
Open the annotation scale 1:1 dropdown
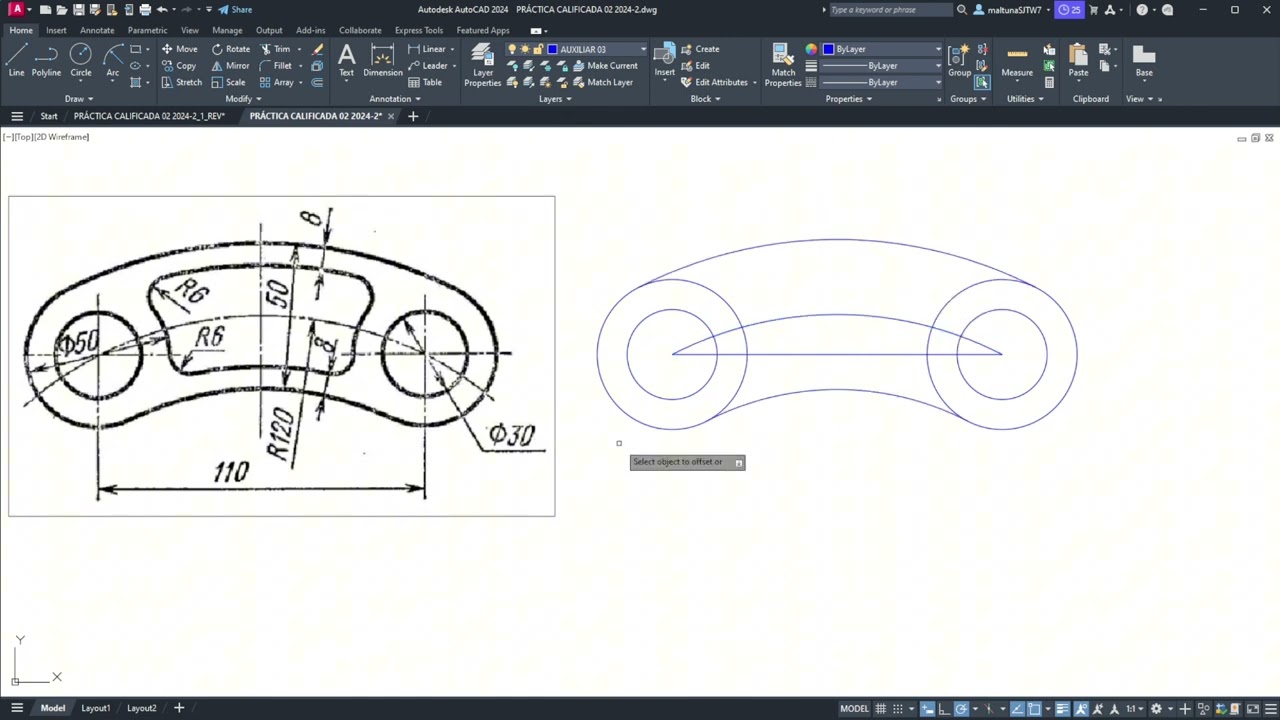point(1135,708)
